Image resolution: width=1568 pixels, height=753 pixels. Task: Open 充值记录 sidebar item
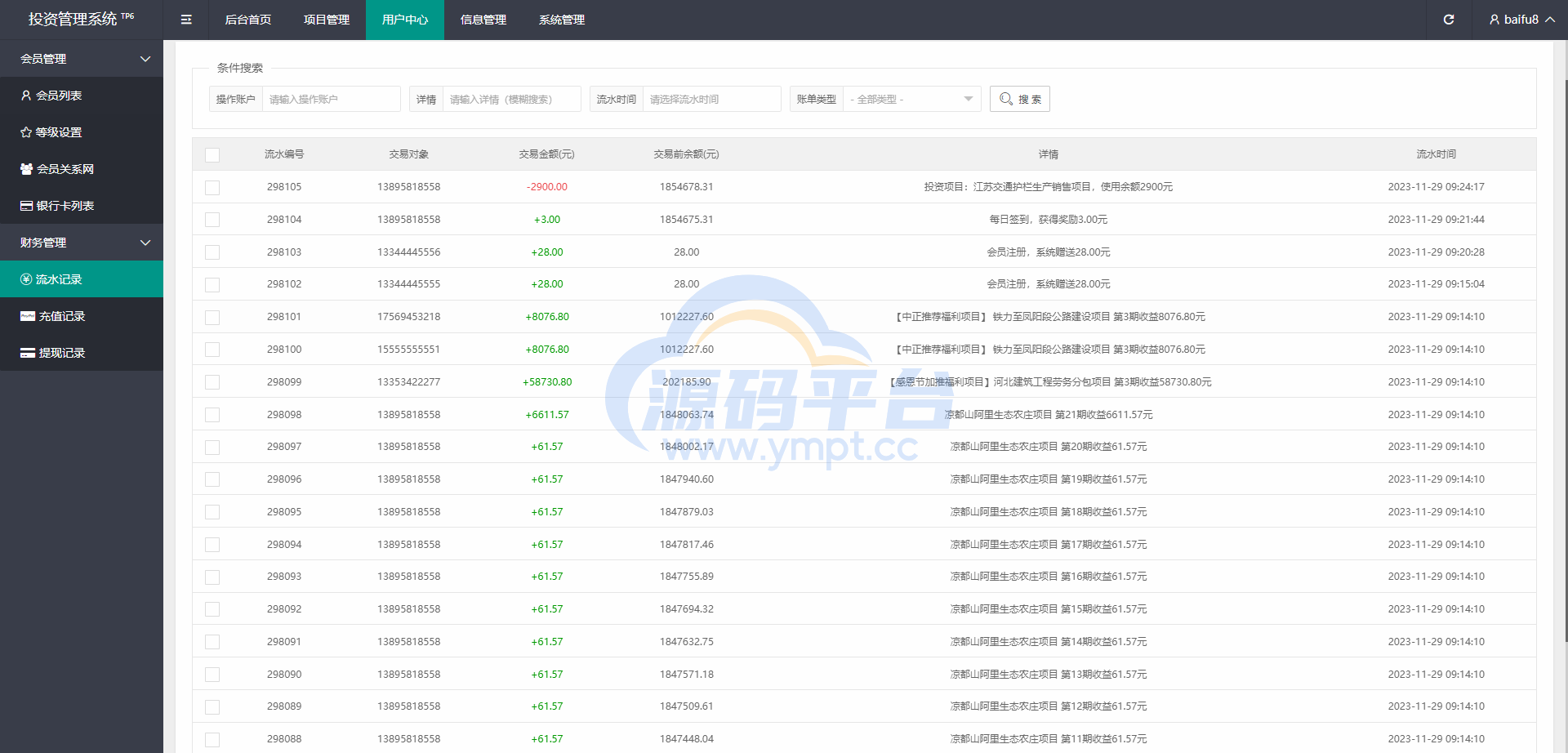coord(82,316)
